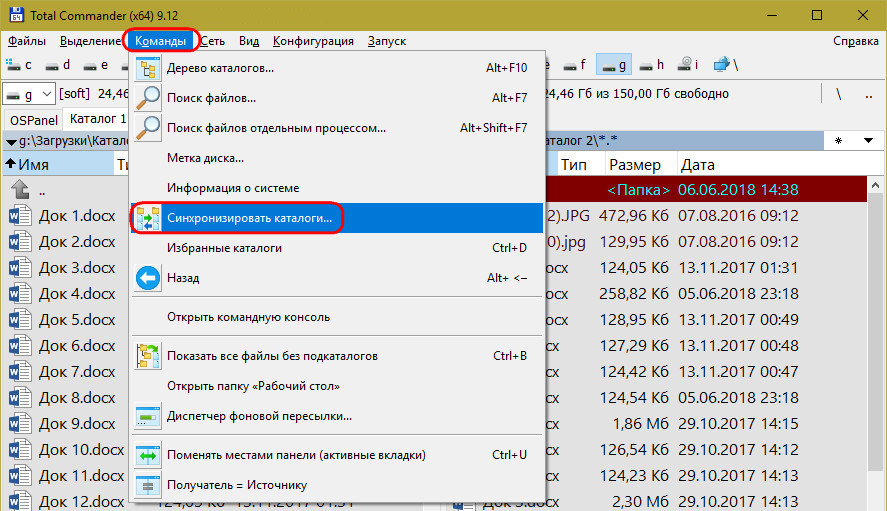Open the Сеть menu
Viewport: 887px width, 511px height.
pos(213,41)
